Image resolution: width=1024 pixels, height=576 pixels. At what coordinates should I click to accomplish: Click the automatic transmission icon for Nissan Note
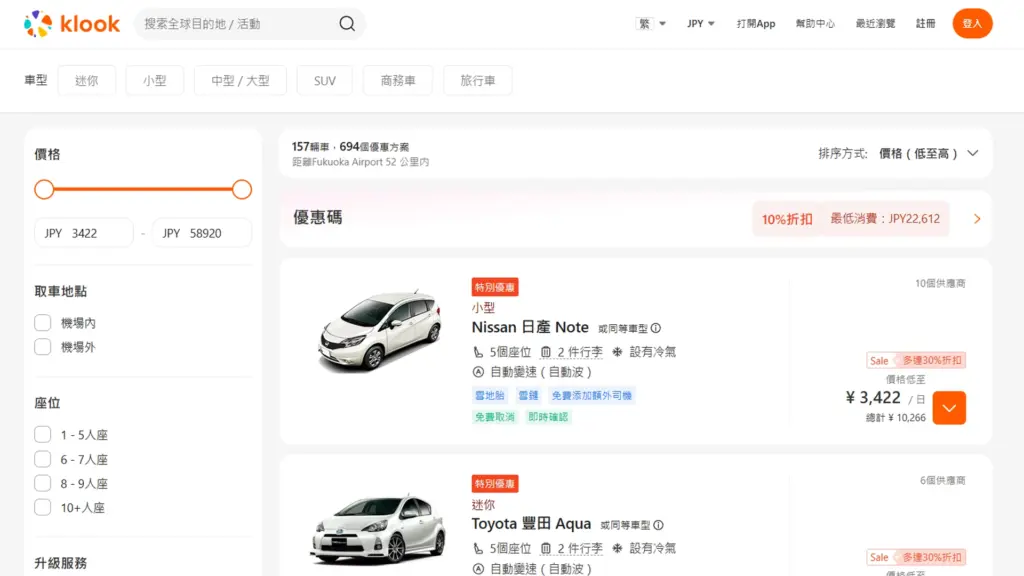pos(478,372)
